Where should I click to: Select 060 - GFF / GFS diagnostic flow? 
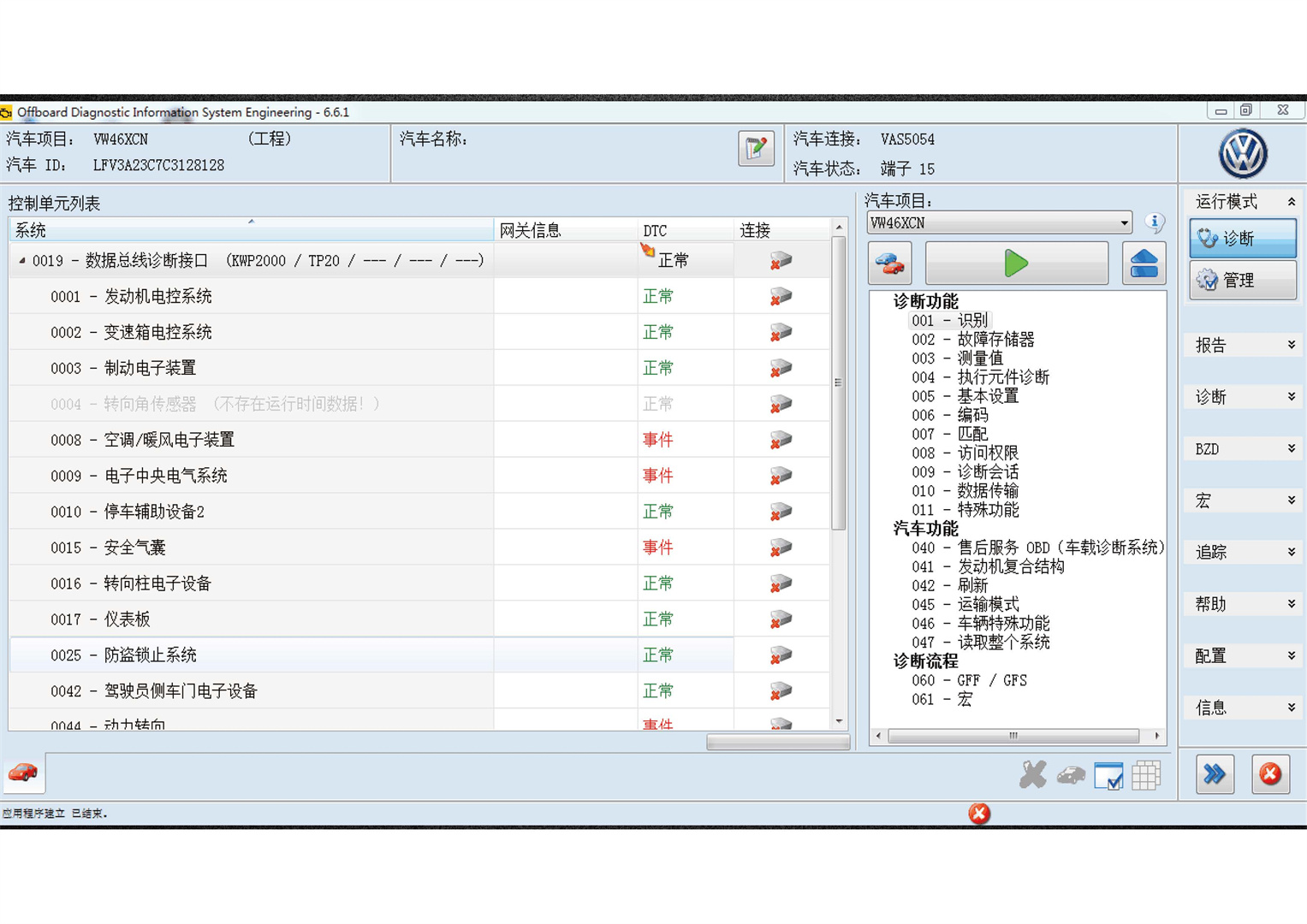(969, 680)
